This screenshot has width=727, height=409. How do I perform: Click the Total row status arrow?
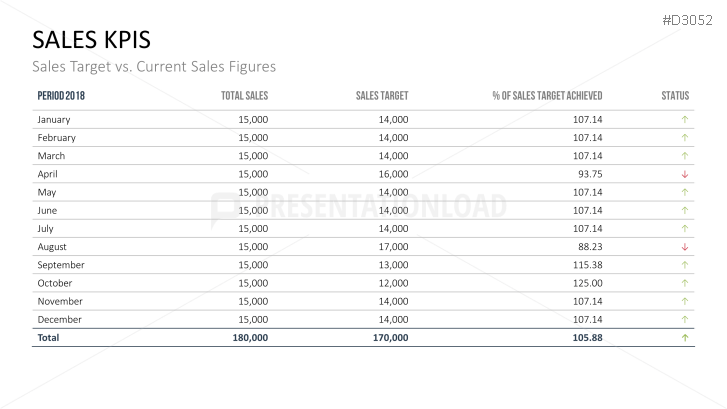(685, 338)
